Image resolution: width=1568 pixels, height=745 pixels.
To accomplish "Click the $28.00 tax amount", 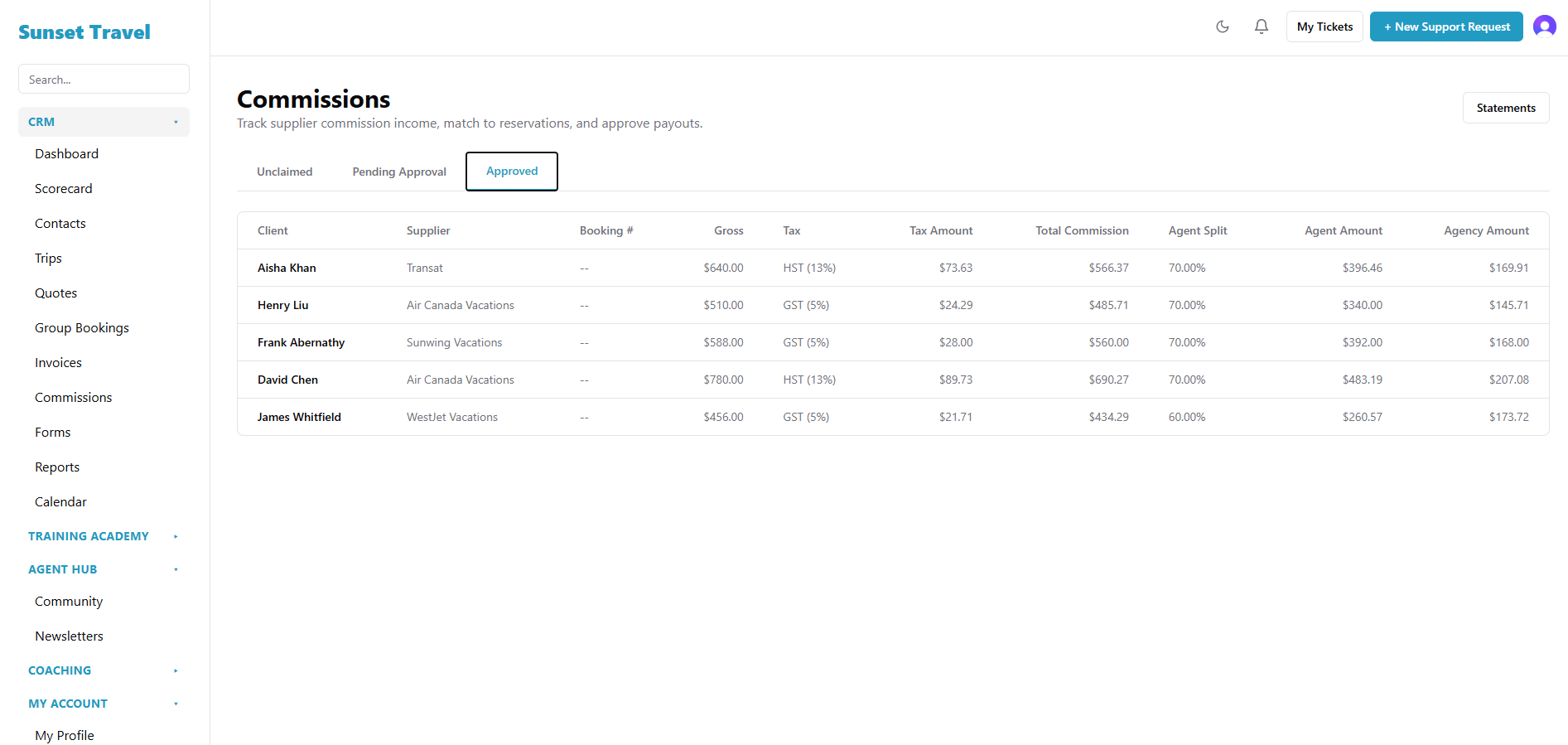I will pyautogui.click(x=956, y=342).
